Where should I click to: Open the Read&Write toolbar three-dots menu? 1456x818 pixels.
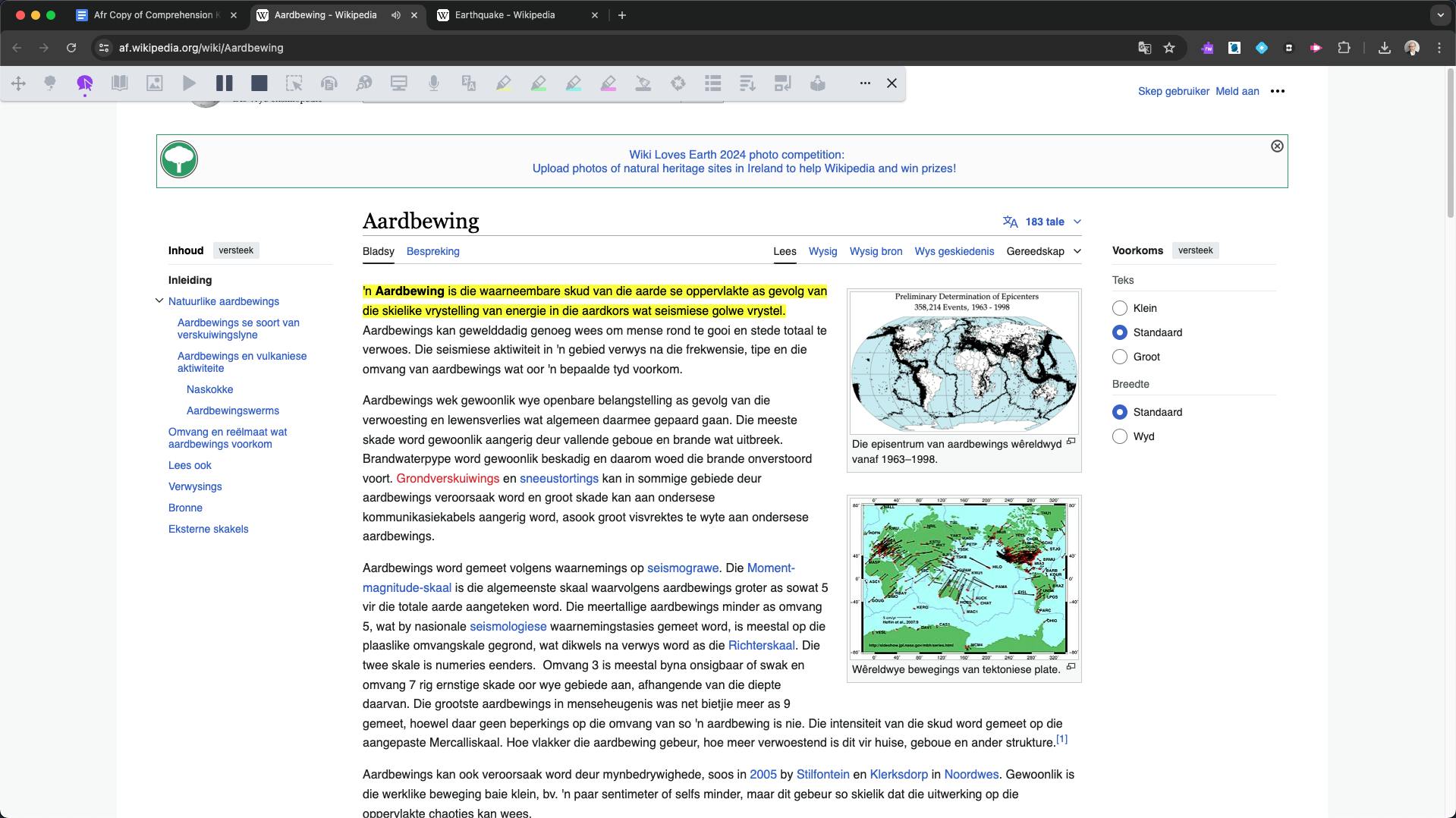(865, 83)
